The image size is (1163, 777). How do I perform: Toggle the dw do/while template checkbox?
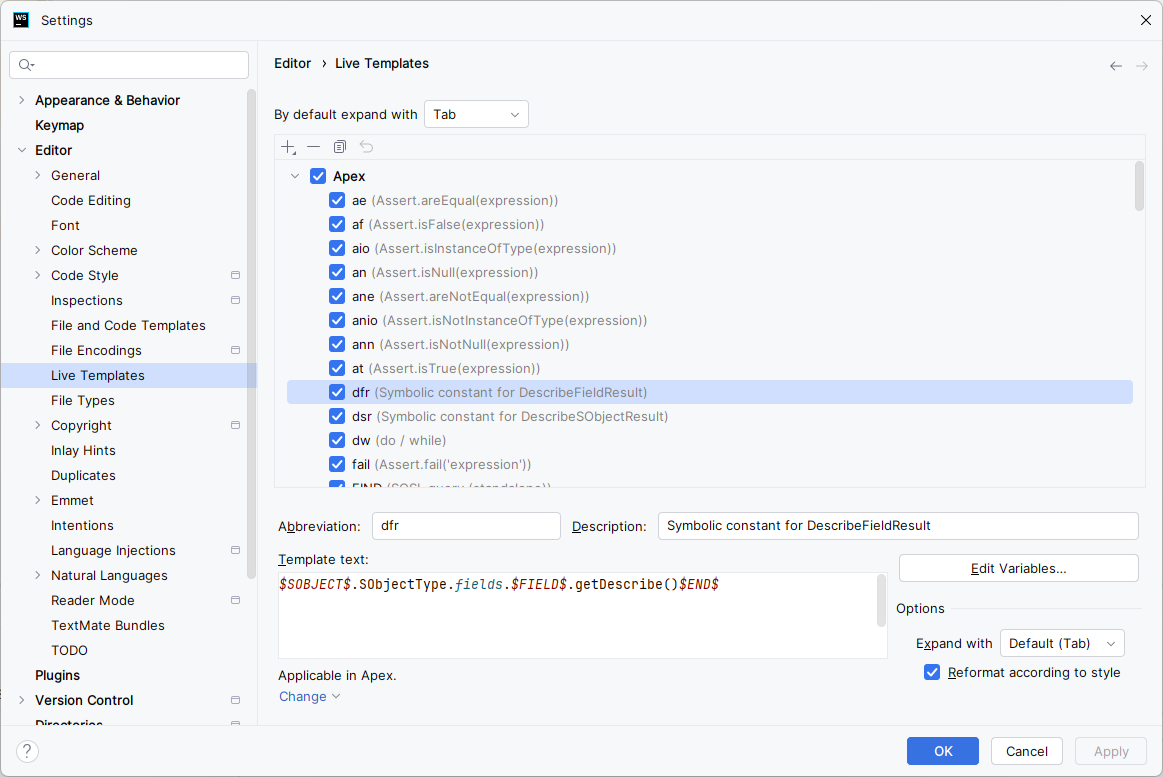coord(337,440)
